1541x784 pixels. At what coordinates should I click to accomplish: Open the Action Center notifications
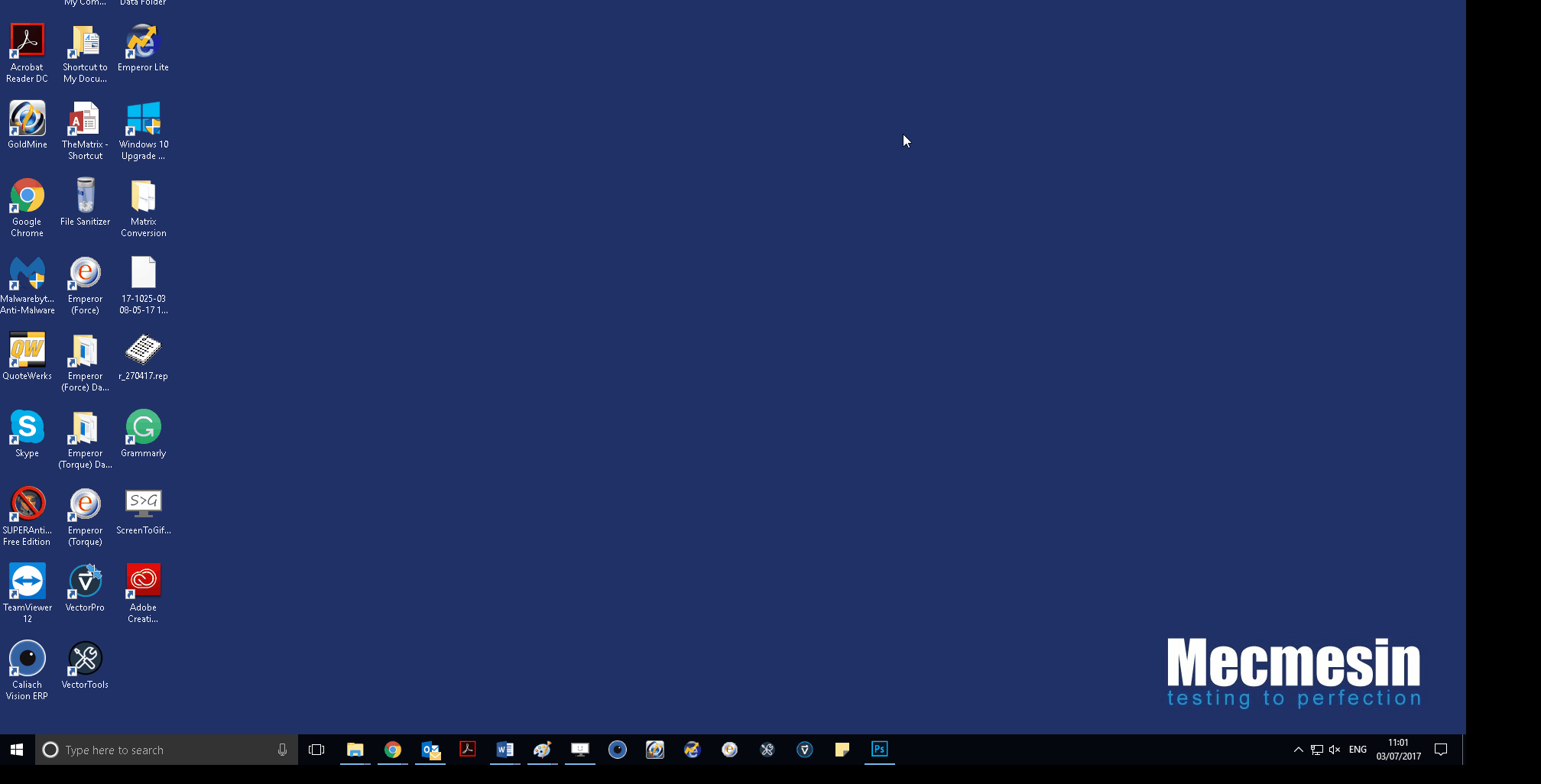point(1441,750)
